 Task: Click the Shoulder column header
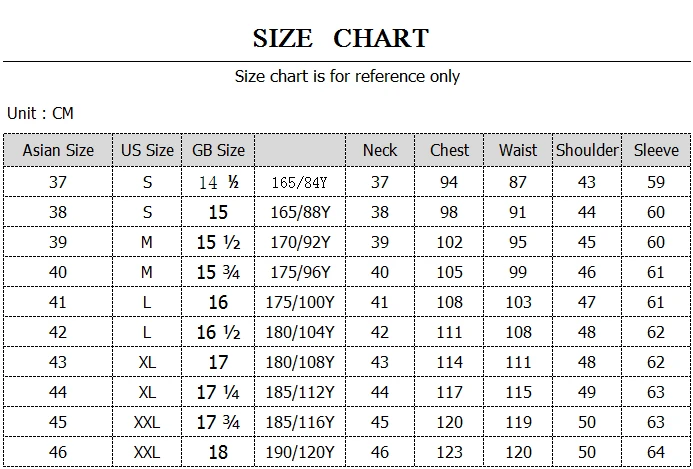coord(587,150)
